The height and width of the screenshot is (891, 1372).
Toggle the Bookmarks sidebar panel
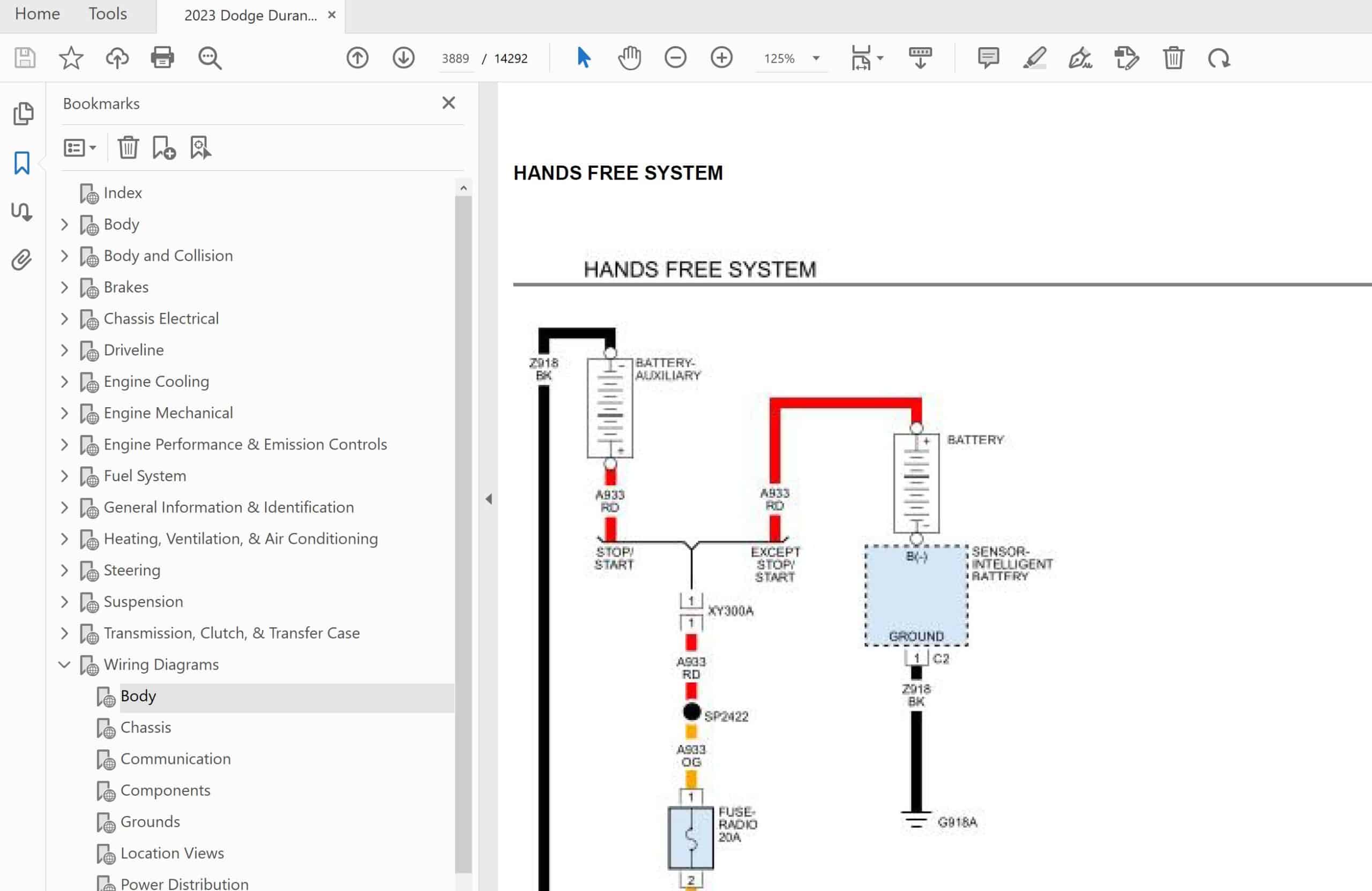point(22,163)
